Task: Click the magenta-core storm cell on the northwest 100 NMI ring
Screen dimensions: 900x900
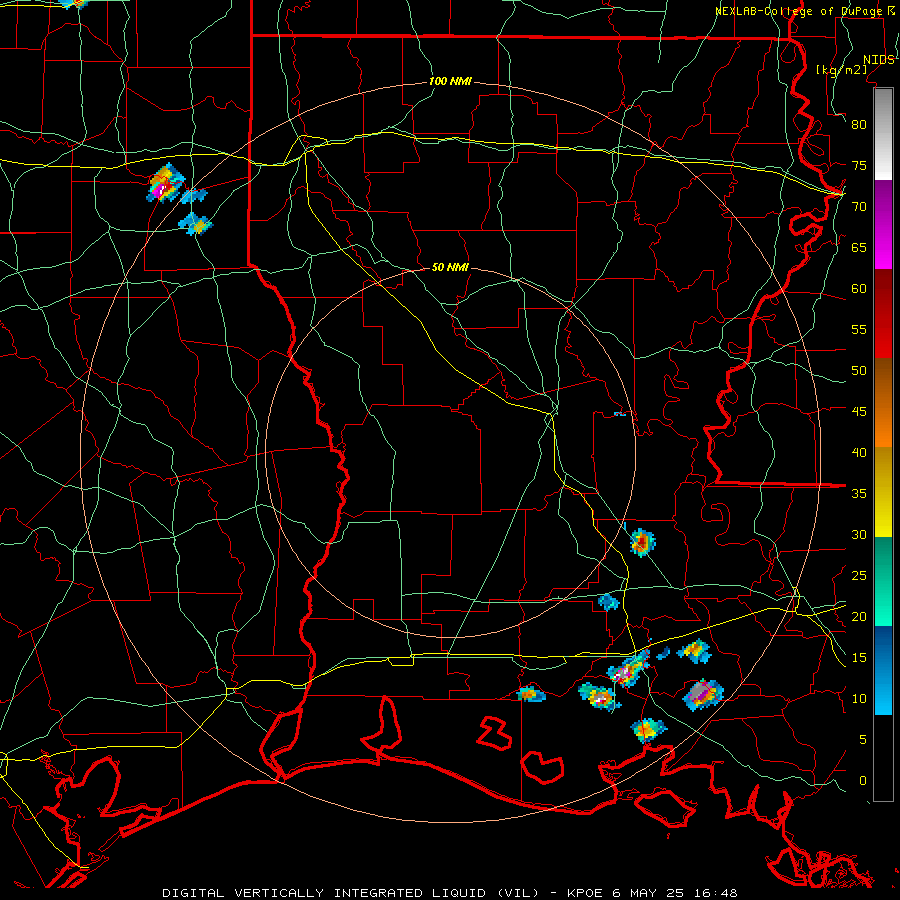Action: 165,184
